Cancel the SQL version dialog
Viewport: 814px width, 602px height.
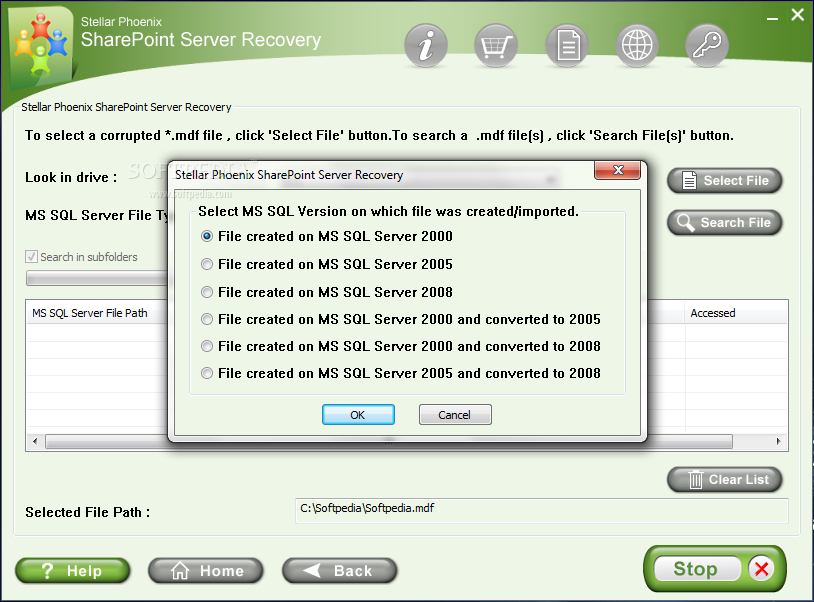pyautogui.click(x=455, y=415)
